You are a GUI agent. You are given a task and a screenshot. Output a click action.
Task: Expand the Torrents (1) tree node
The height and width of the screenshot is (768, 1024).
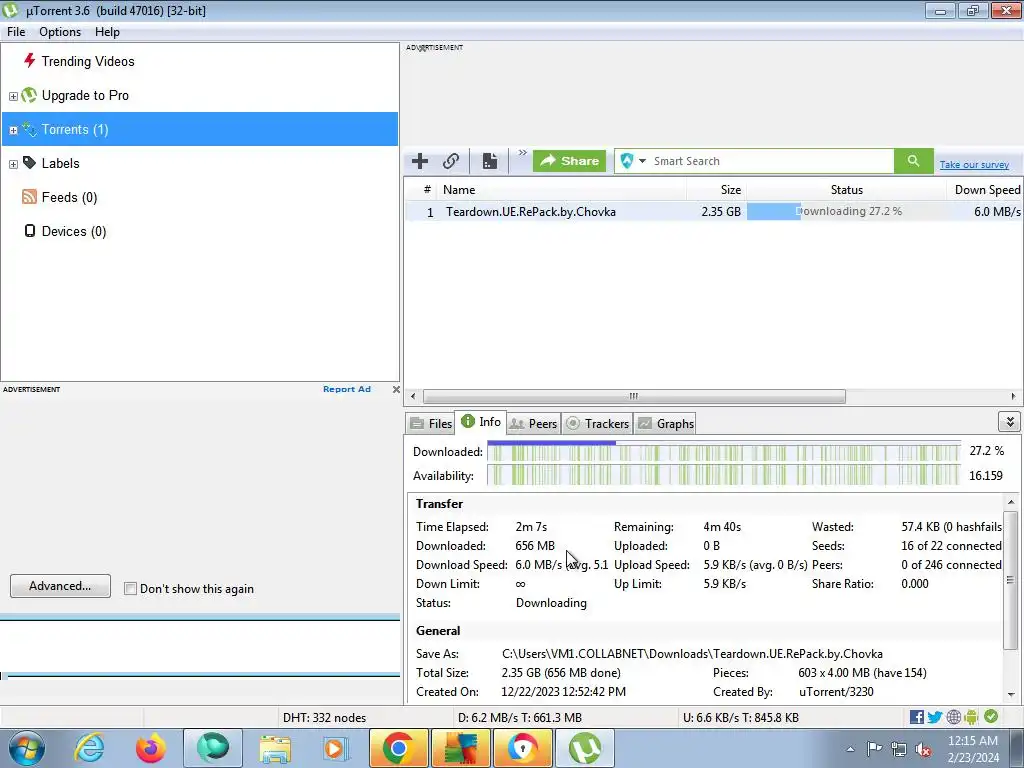(x=13, y=130)
